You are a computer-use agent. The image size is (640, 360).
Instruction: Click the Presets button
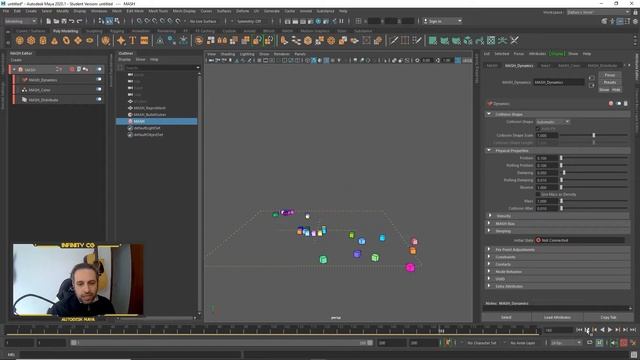coord(610,82)
